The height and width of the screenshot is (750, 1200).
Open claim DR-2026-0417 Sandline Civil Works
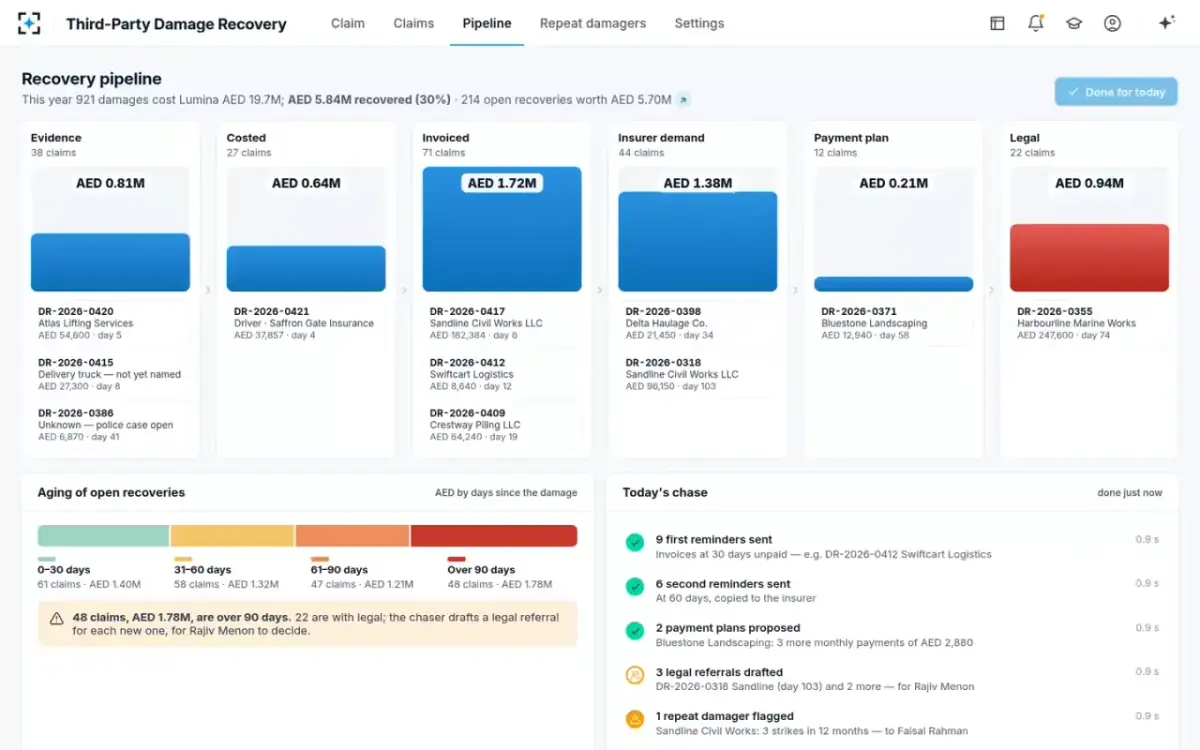pos(502,323)
